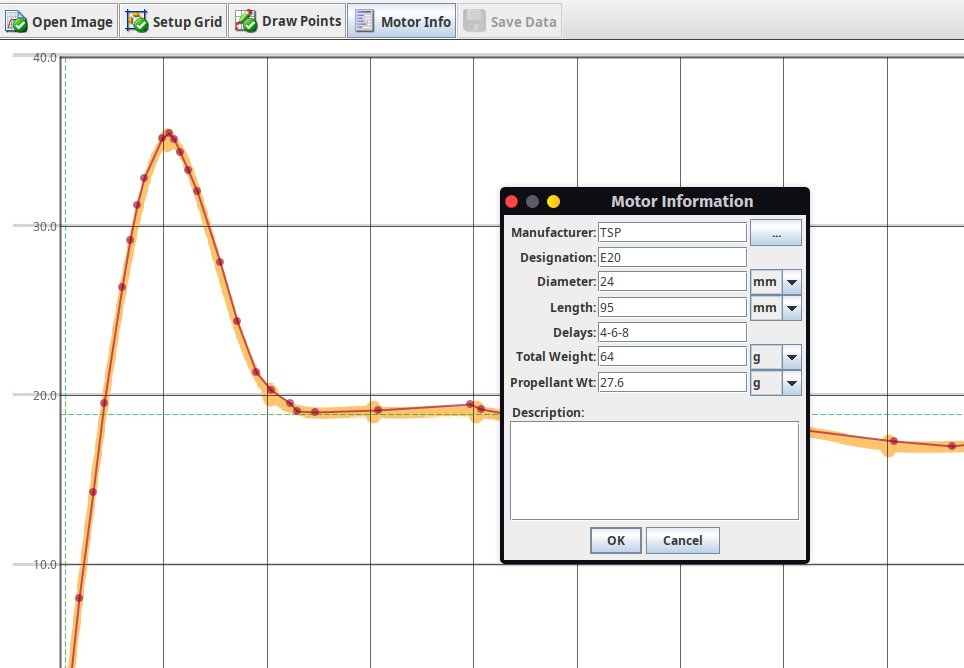The image size is (964, 668).
Task: Open manufacturer browse button with ellipsis
Action: [776, 233]
